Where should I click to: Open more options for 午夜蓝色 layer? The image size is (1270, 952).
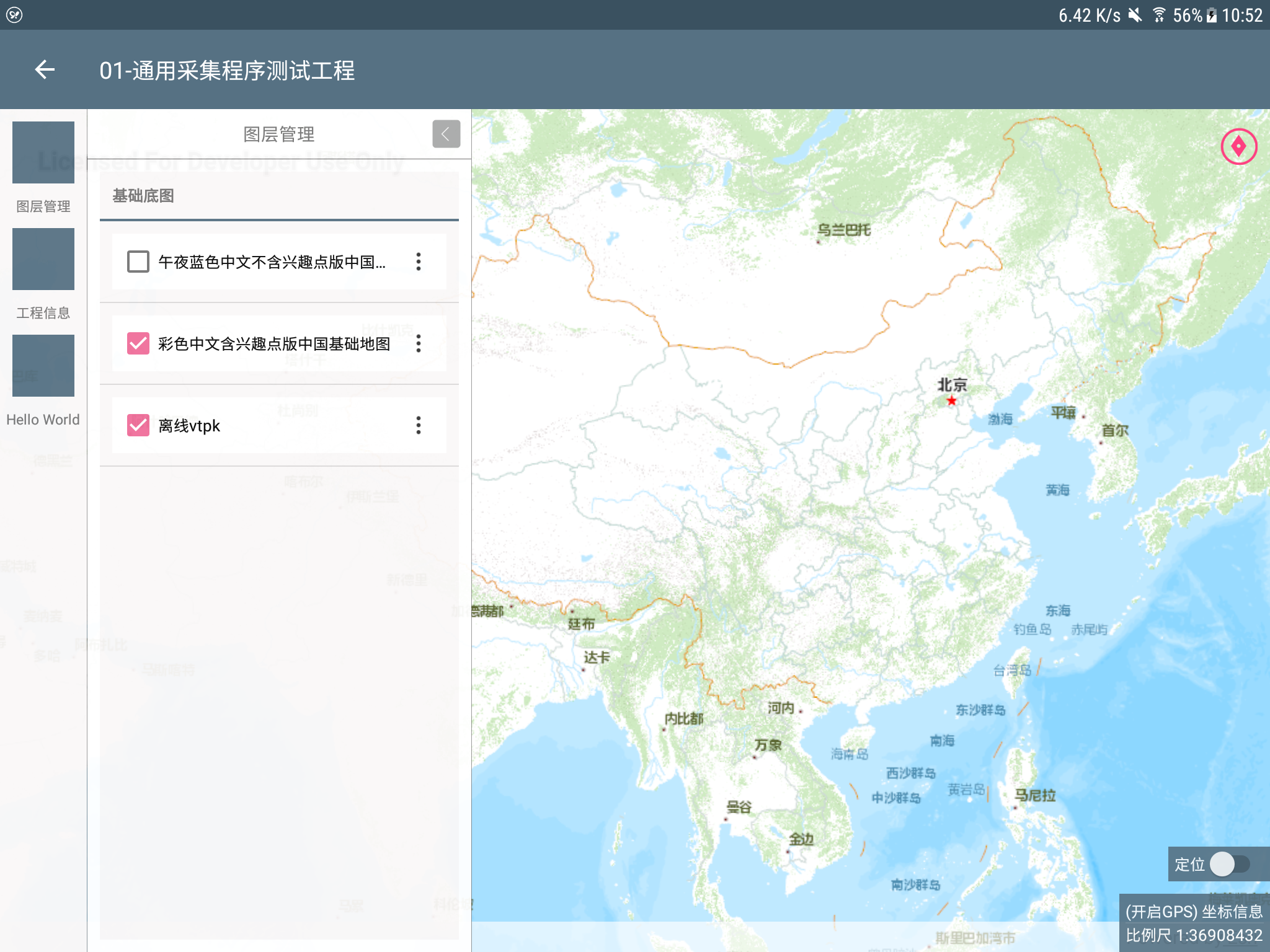click(419, 262)
